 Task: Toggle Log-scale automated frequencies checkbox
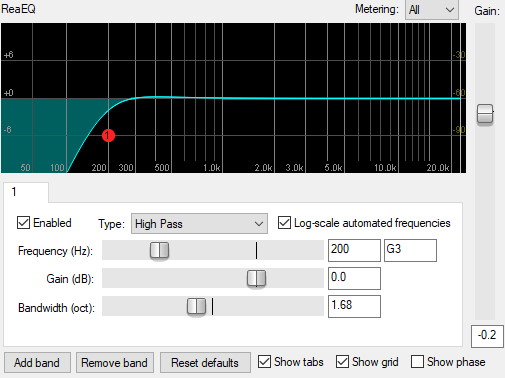click(x=284, y=223)
